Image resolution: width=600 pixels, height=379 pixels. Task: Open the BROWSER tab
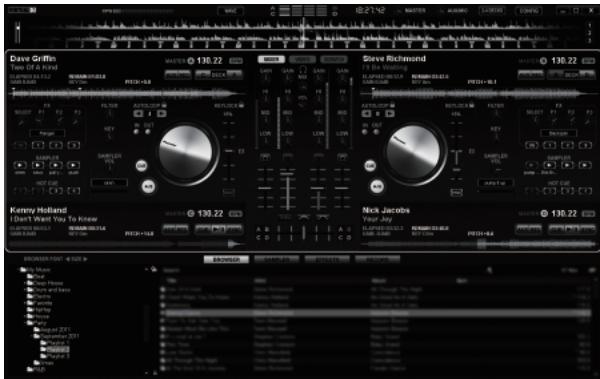226,260
